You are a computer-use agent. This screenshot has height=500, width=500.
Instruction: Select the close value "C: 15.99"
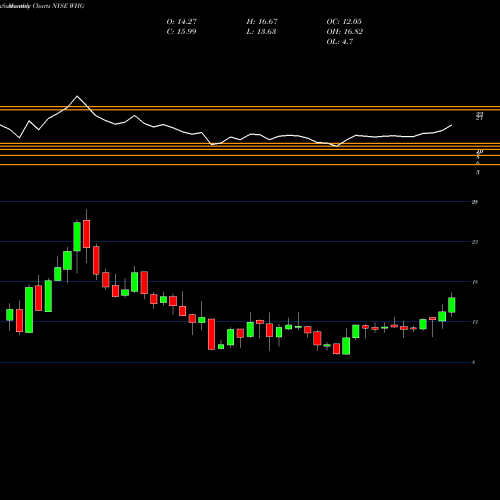tap(181, 32)
